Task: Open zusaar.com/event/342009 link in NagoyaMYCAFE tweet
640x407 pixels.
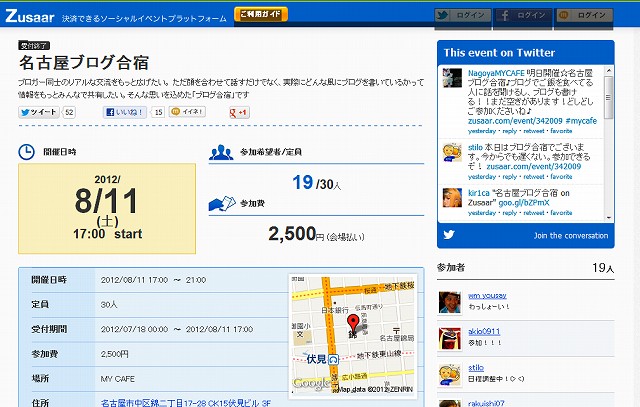Action: pyautogui.click(x=515, y=121)
